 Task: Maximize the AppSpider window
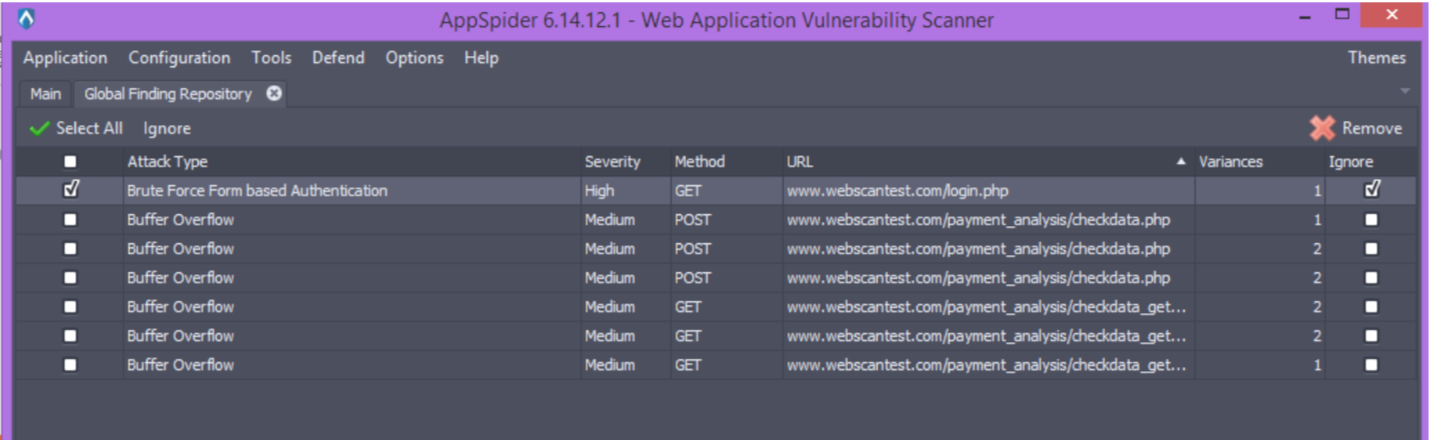click(x=1342, y=14)
